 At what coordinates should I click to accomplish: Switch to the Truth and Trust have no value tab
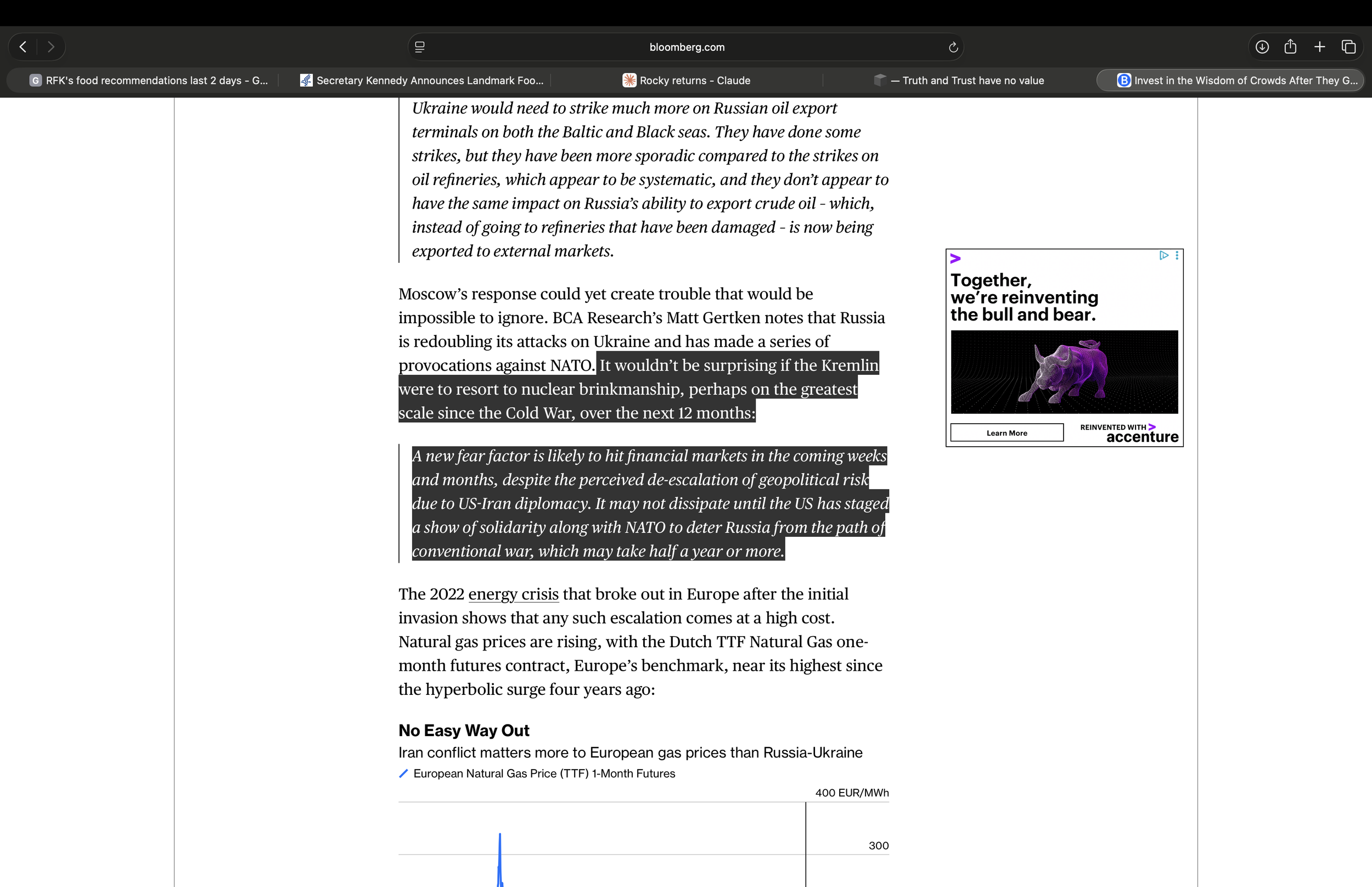point(959,80)
